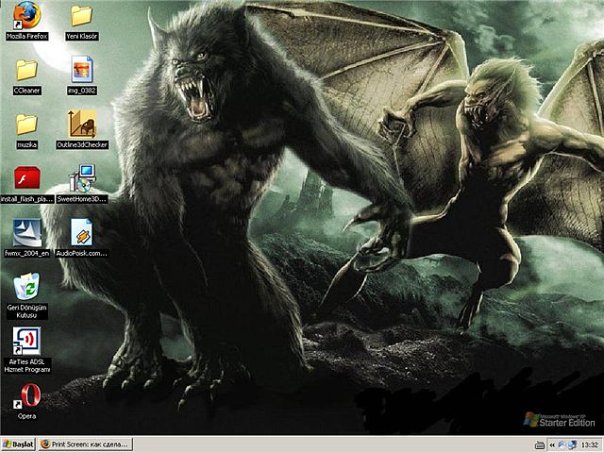The width and height of the screenshot is (604, 453).
Task: Click the Outline3dChecker desktop icon
Action: 82,125
